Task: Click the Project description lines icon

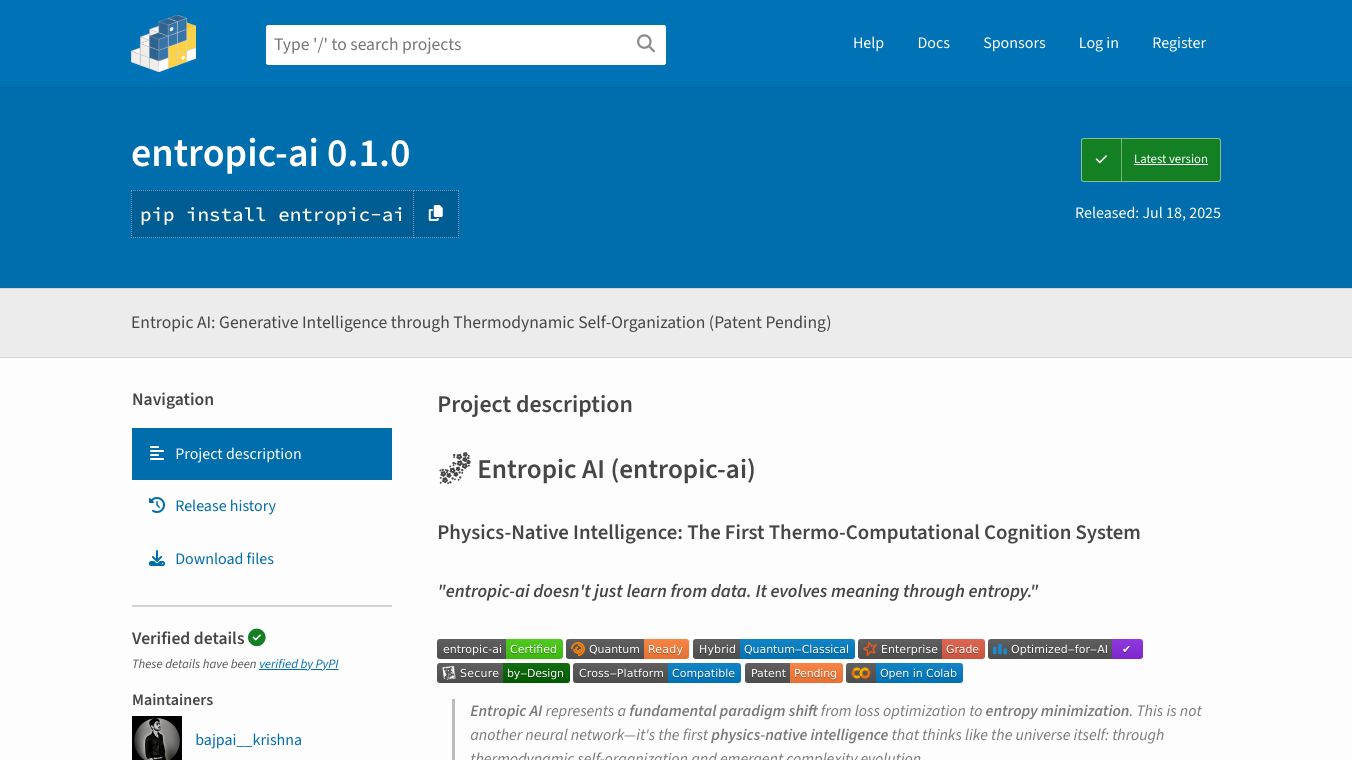Action: (x=157, y=454)
